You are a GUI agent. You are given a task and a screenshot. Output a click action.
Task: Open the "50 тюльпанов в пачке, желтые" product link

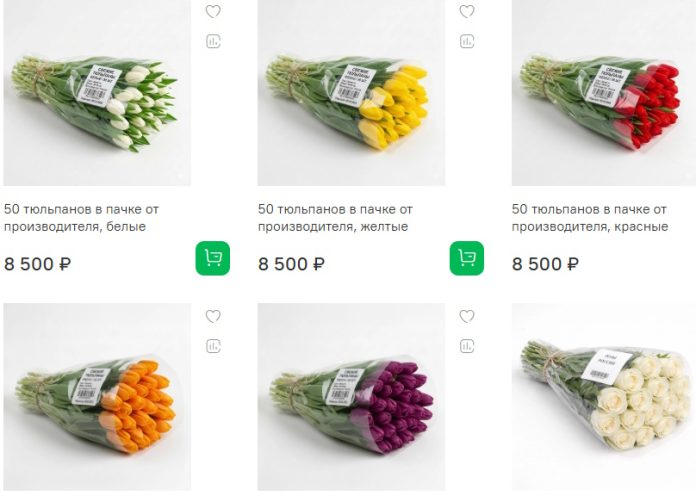[x=335, y=218]
